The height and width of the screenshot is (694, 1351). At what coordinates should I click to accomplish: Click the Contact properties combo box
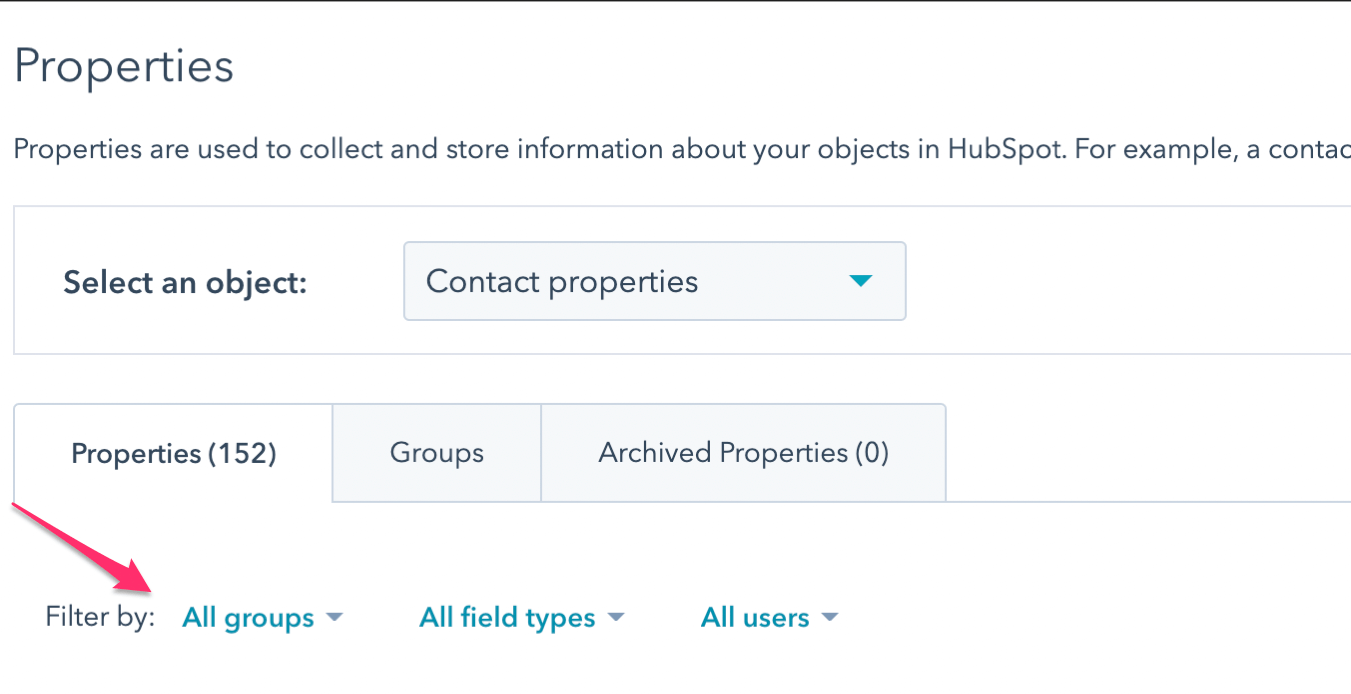(655, 281)
